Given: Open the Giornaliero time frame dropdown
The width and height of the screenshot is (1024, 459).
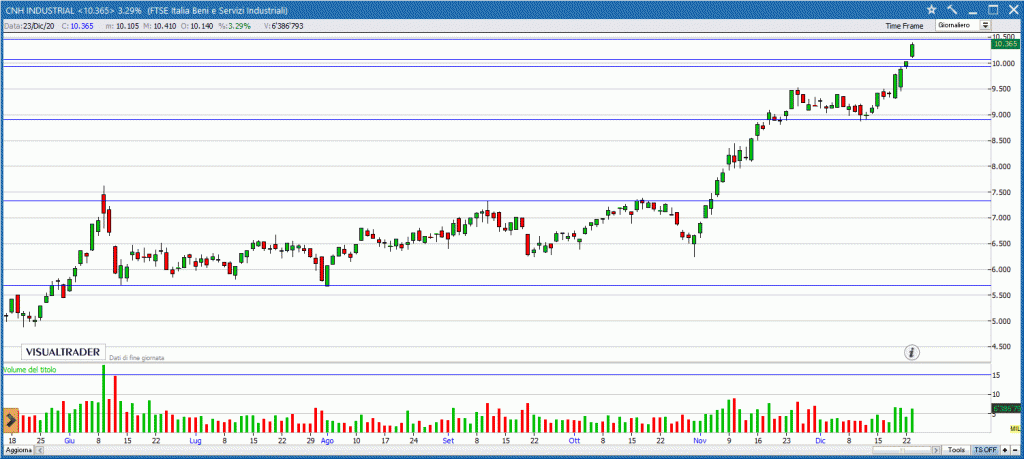Looking at the screenshot, I should tap(963, 25).
